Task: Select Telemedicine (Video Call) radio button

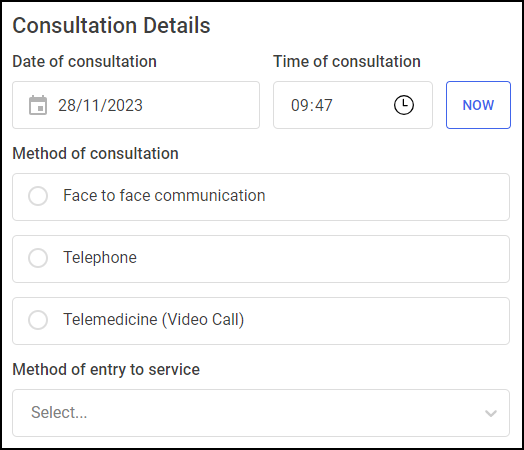Action: (x=38, y=320)
